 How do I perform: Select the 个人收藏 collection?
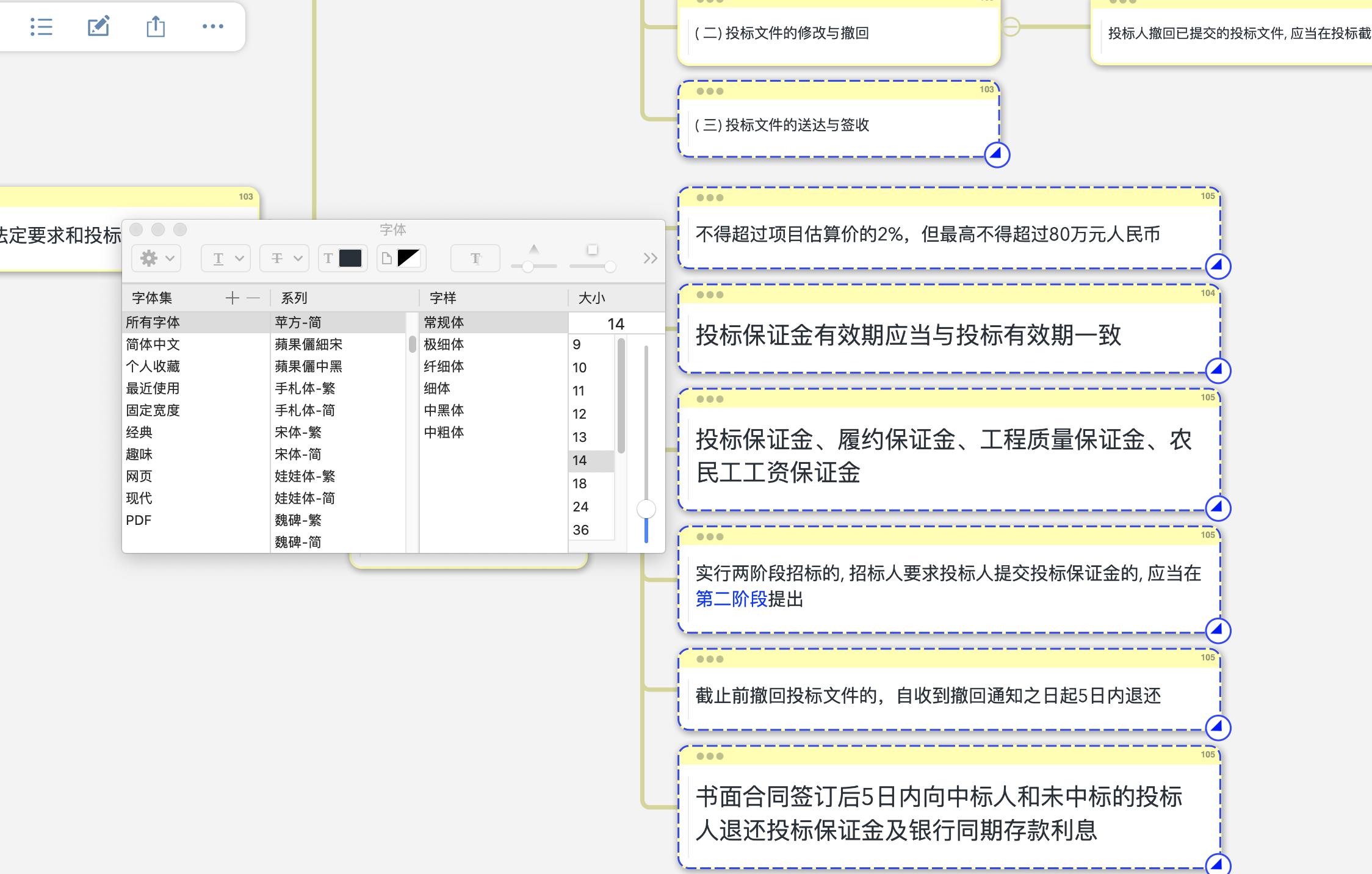tap(196, 366)
